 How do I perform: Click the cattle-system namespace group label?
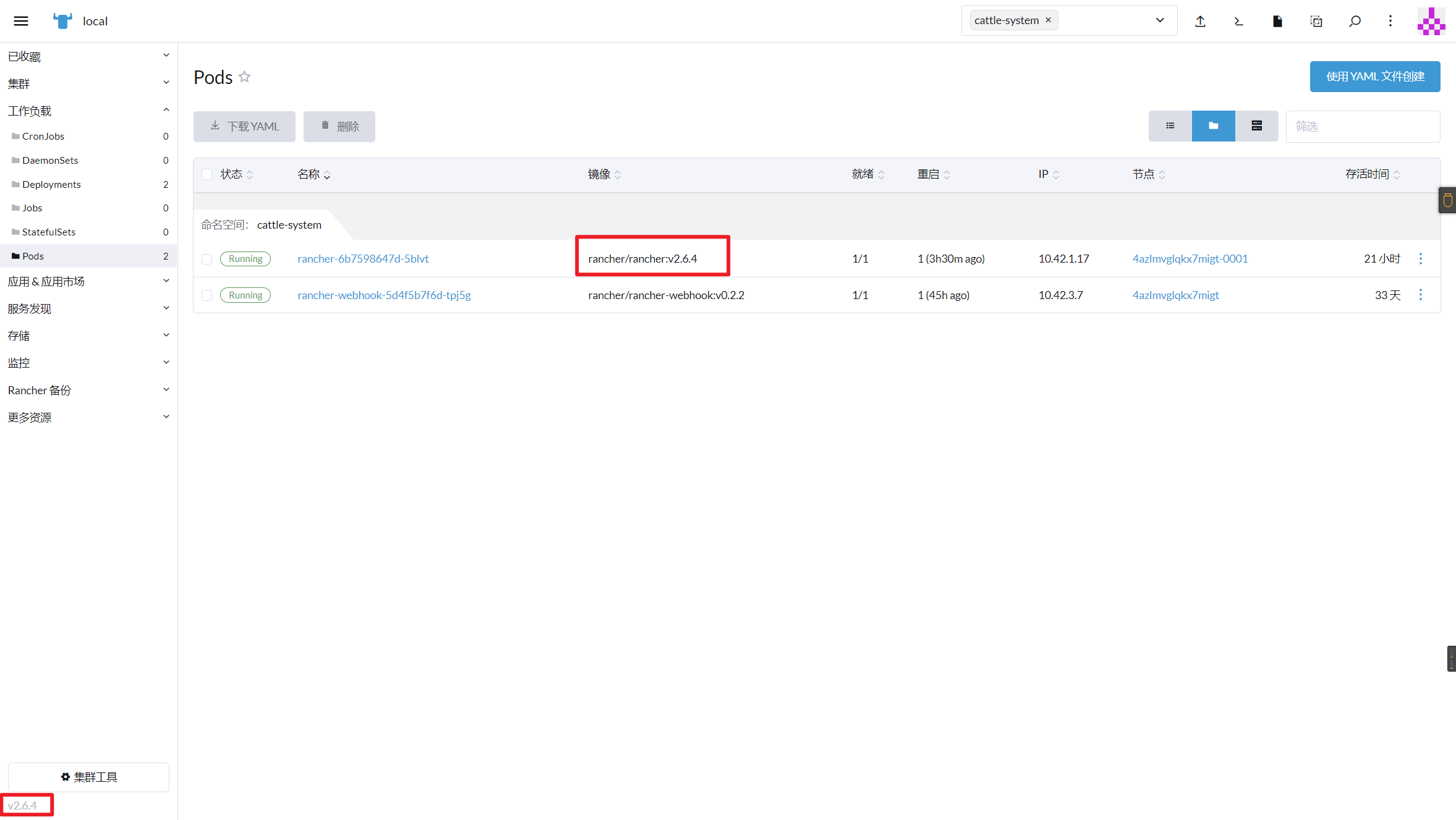pyautogui.click(x=289, y=224)
